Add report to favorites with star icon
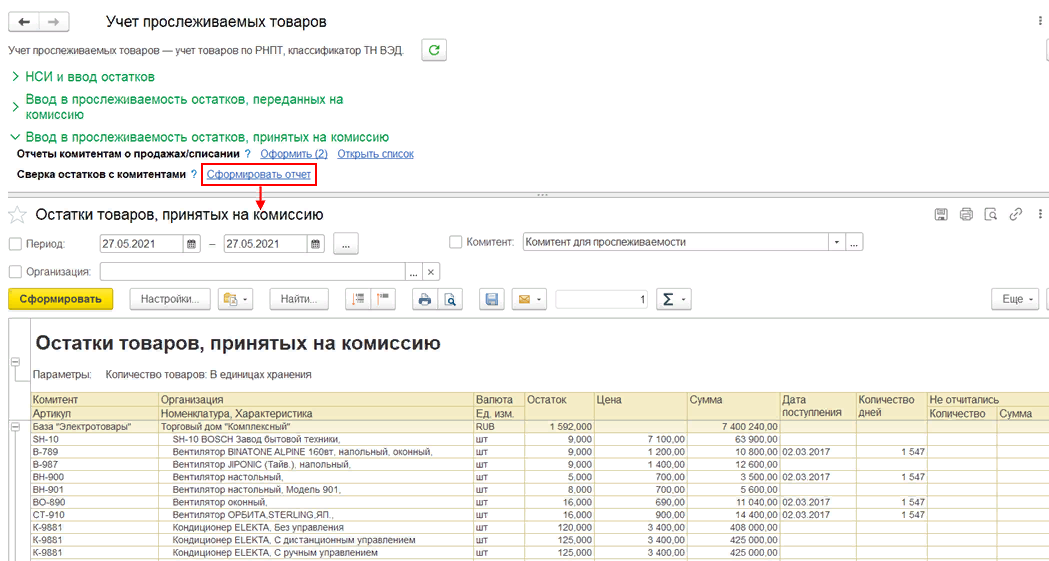Screen dimensions: 1049x561 click(x=17, y=215)
